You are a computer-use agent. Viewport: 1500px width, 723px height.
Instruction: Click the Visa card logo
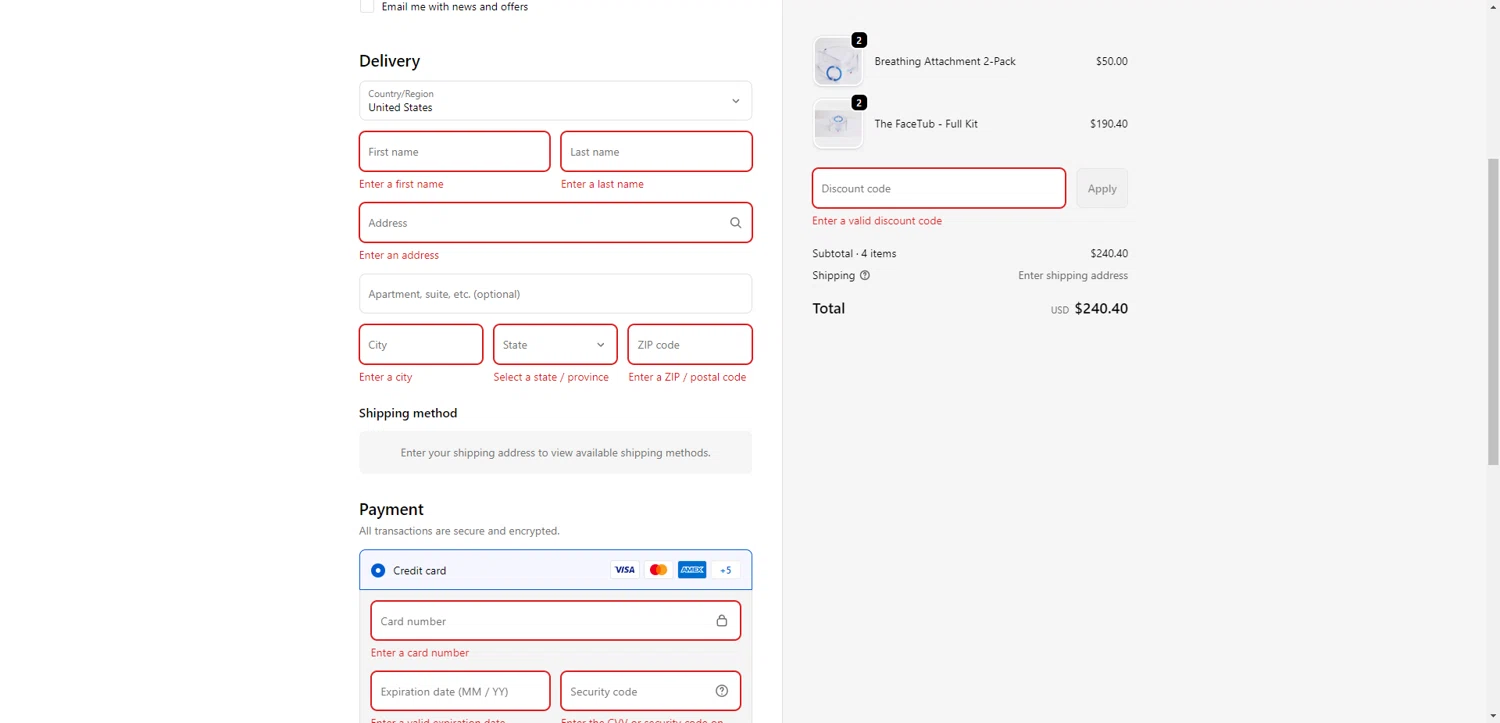coord(624,570)
